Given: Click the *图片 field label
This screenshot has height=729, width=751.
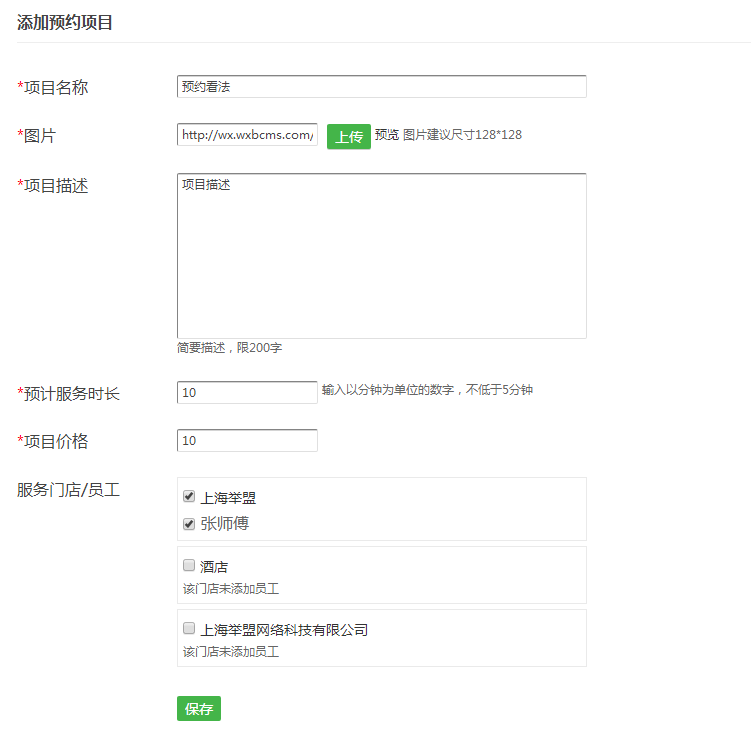Looking at the screenshot, I should [x=37, y=136].
